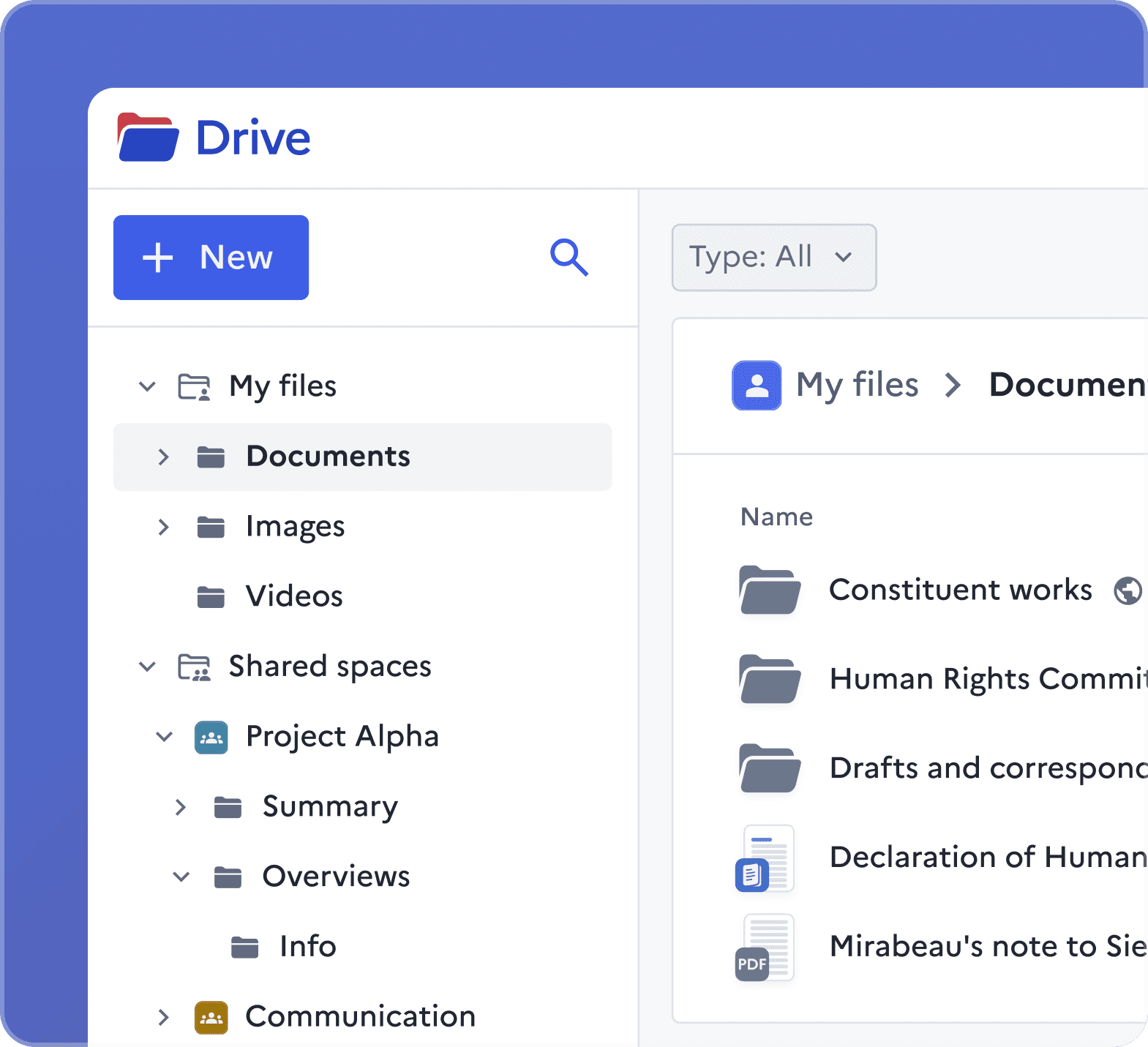Collapse the My files tree section

[x=148, y=386]
